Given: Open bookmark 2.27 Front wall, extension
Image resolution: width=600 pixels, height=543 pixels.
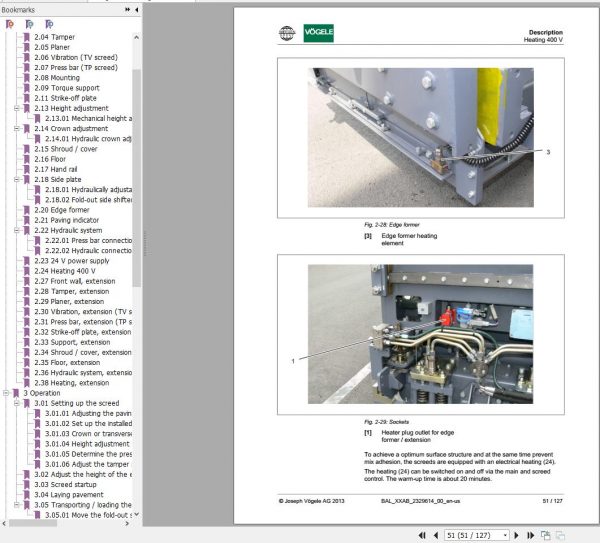Looking at the screenshot, I should coord(75,281).
